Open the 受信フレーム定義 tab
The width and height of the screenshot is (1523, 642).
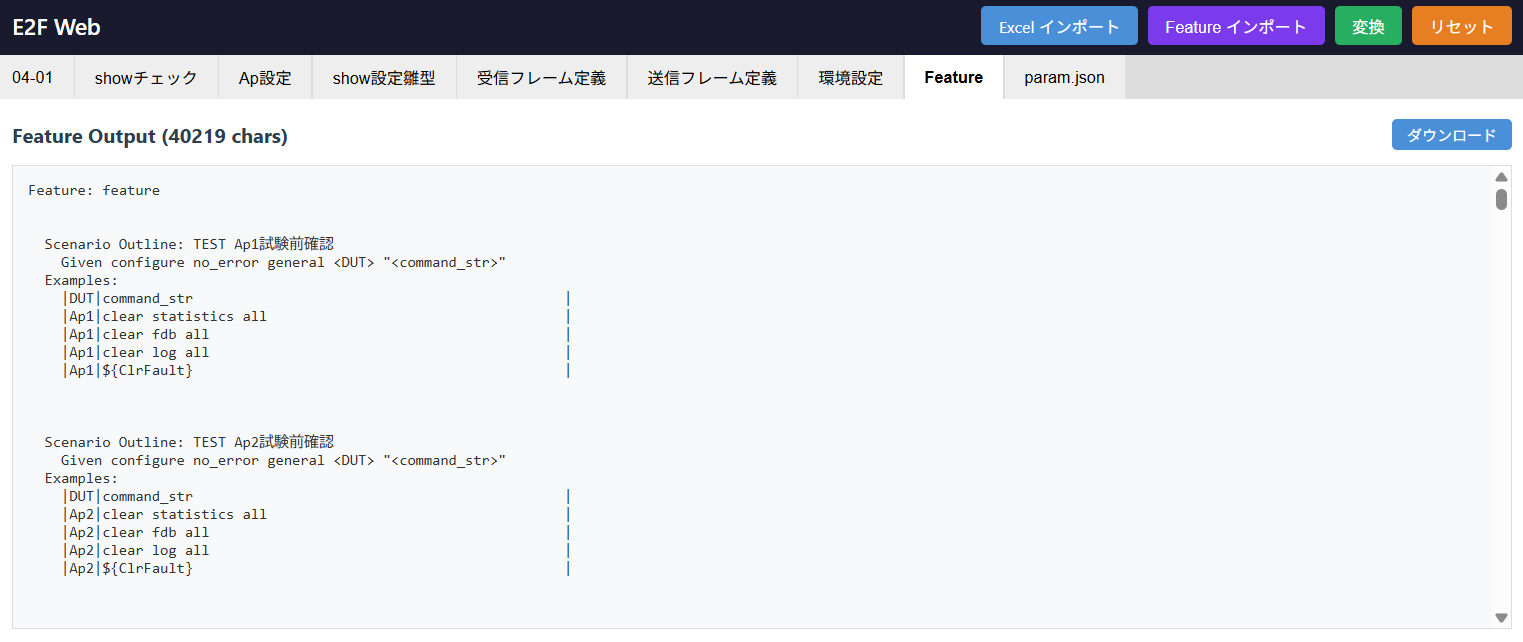[541, 77]
